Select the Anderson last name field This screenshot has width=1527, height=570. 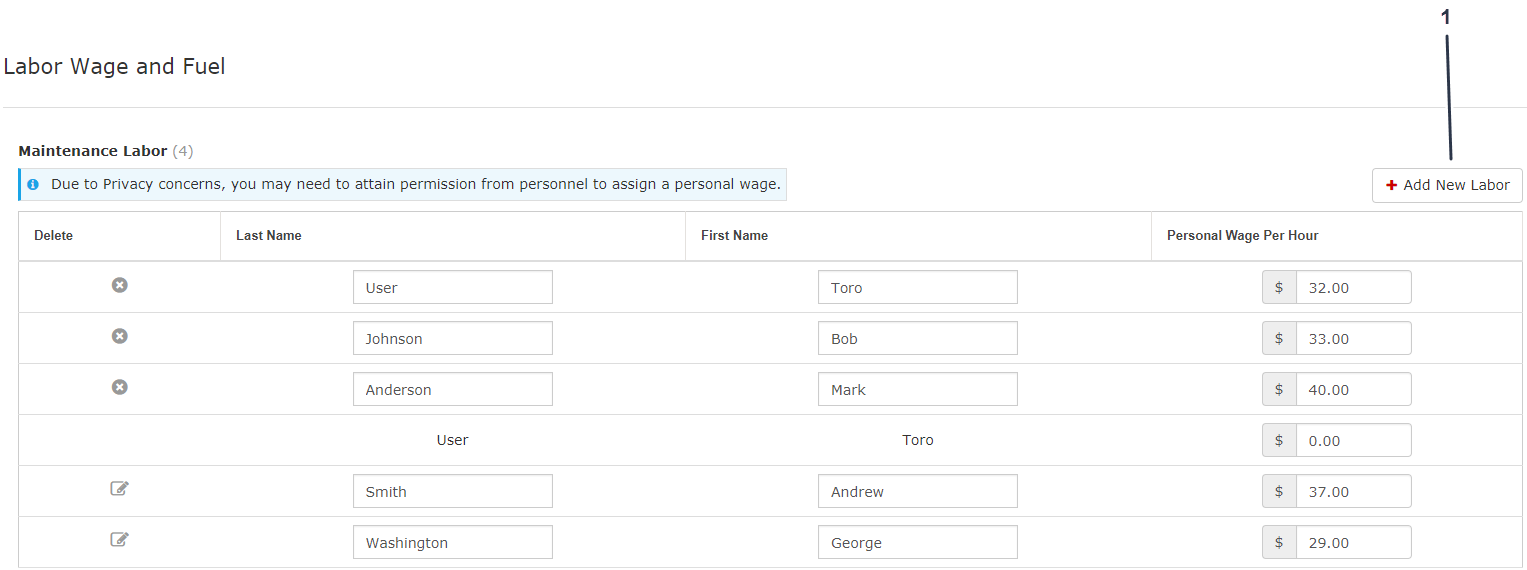452,390
